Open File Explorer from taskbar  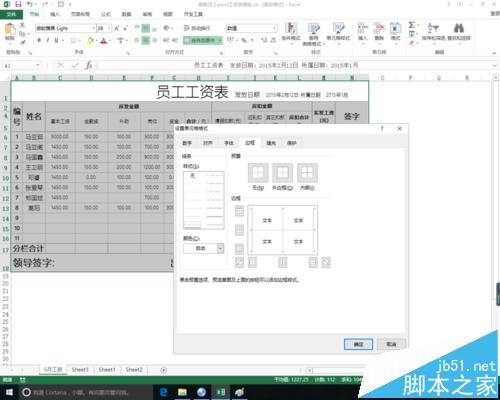(x=182, y=392)
